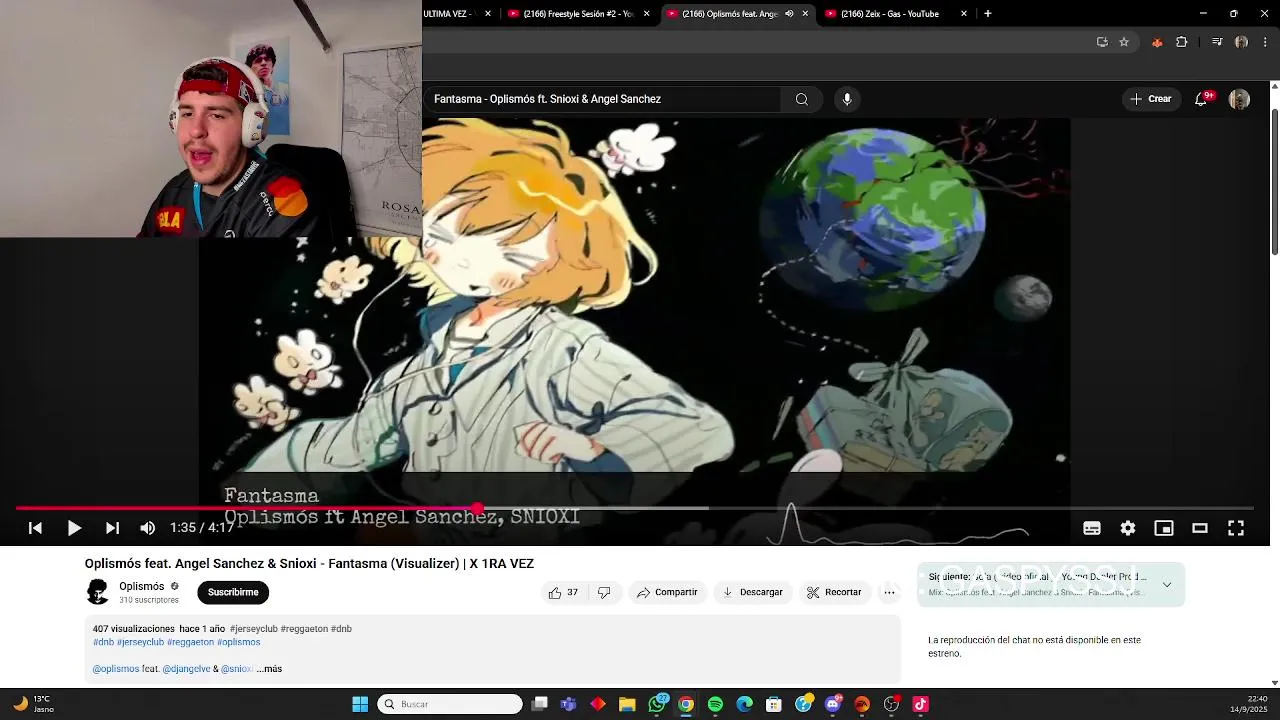Close the Zeix - Gas tab
Image resolution: width=1280 pixels, height=720 pixels.
964,14
